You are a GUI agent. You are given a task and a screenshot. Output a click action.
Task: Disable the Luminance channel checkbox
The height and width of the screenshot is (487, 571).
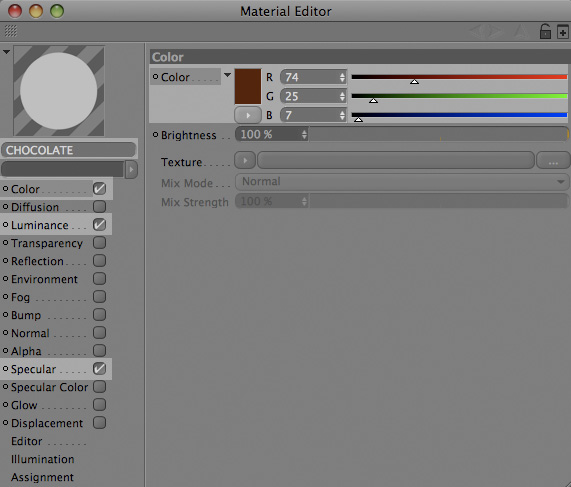99,225
